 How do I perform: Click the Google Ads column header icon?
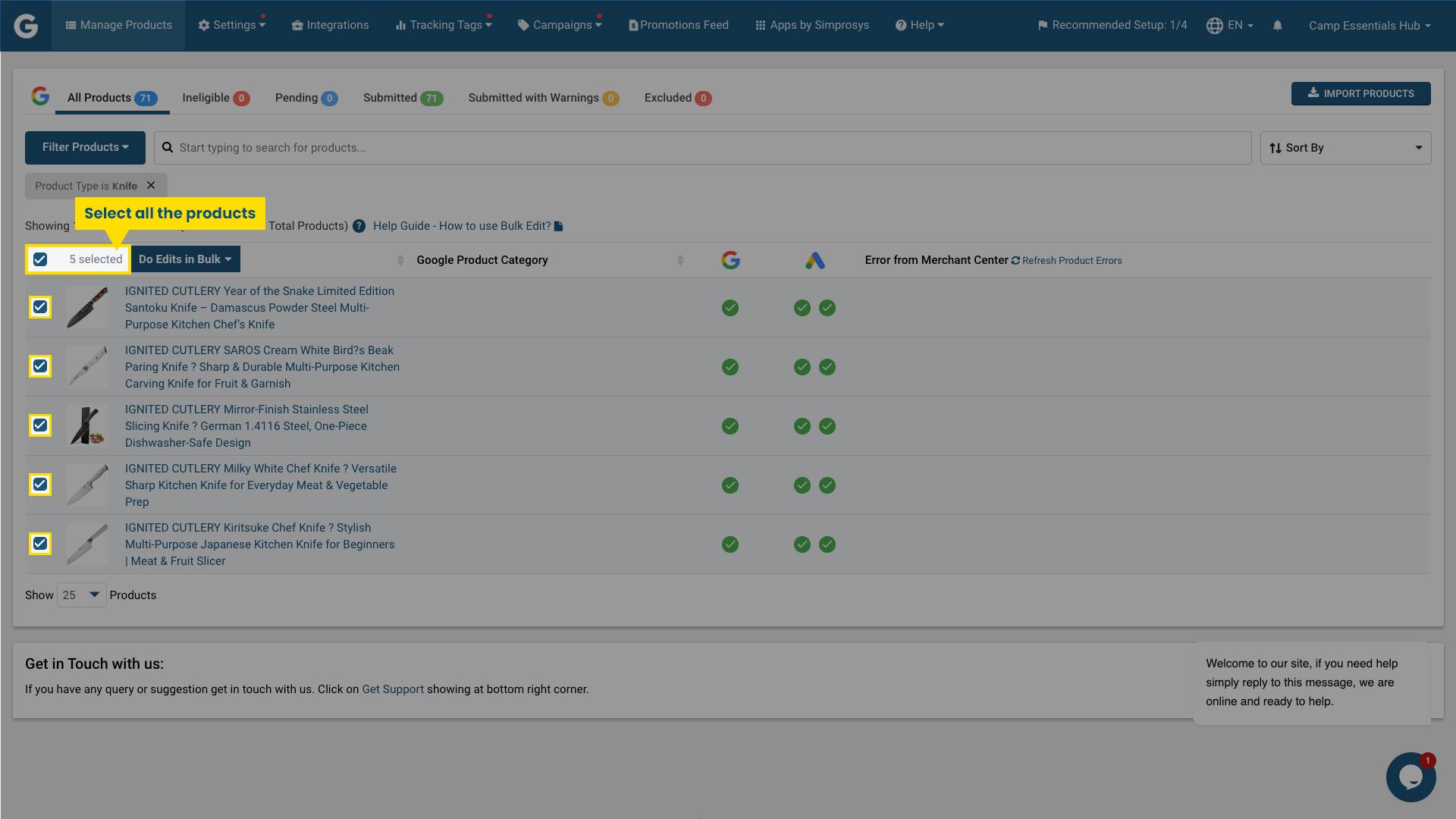[x=815, y=259]
